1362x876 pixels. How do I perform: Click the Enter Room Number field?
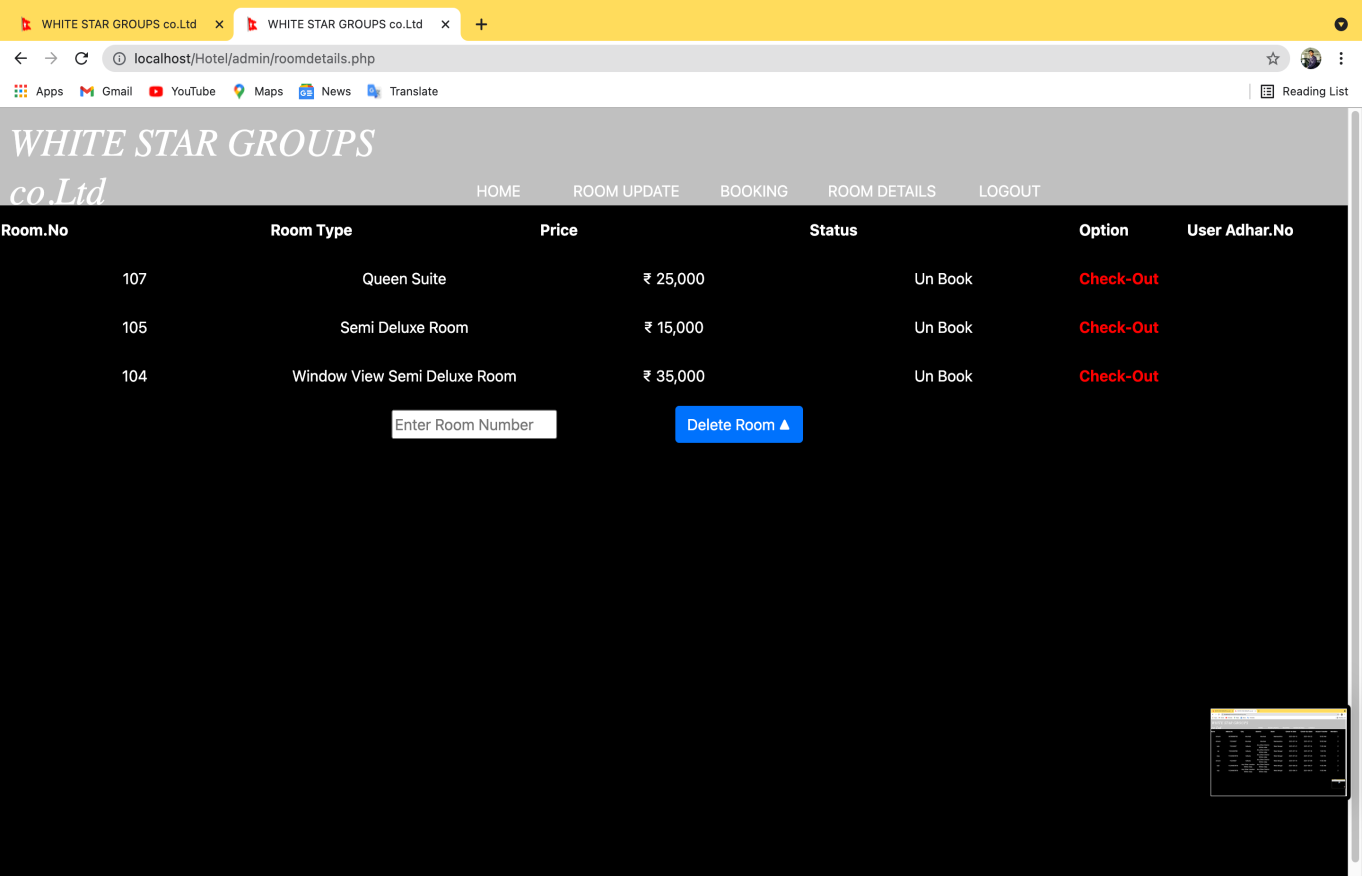point(473,424)
